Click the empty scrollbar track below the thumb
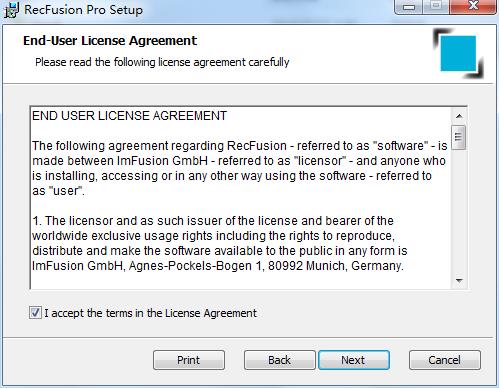The width and height of the screenshot is (499, 388). click(x=459, y=211)
